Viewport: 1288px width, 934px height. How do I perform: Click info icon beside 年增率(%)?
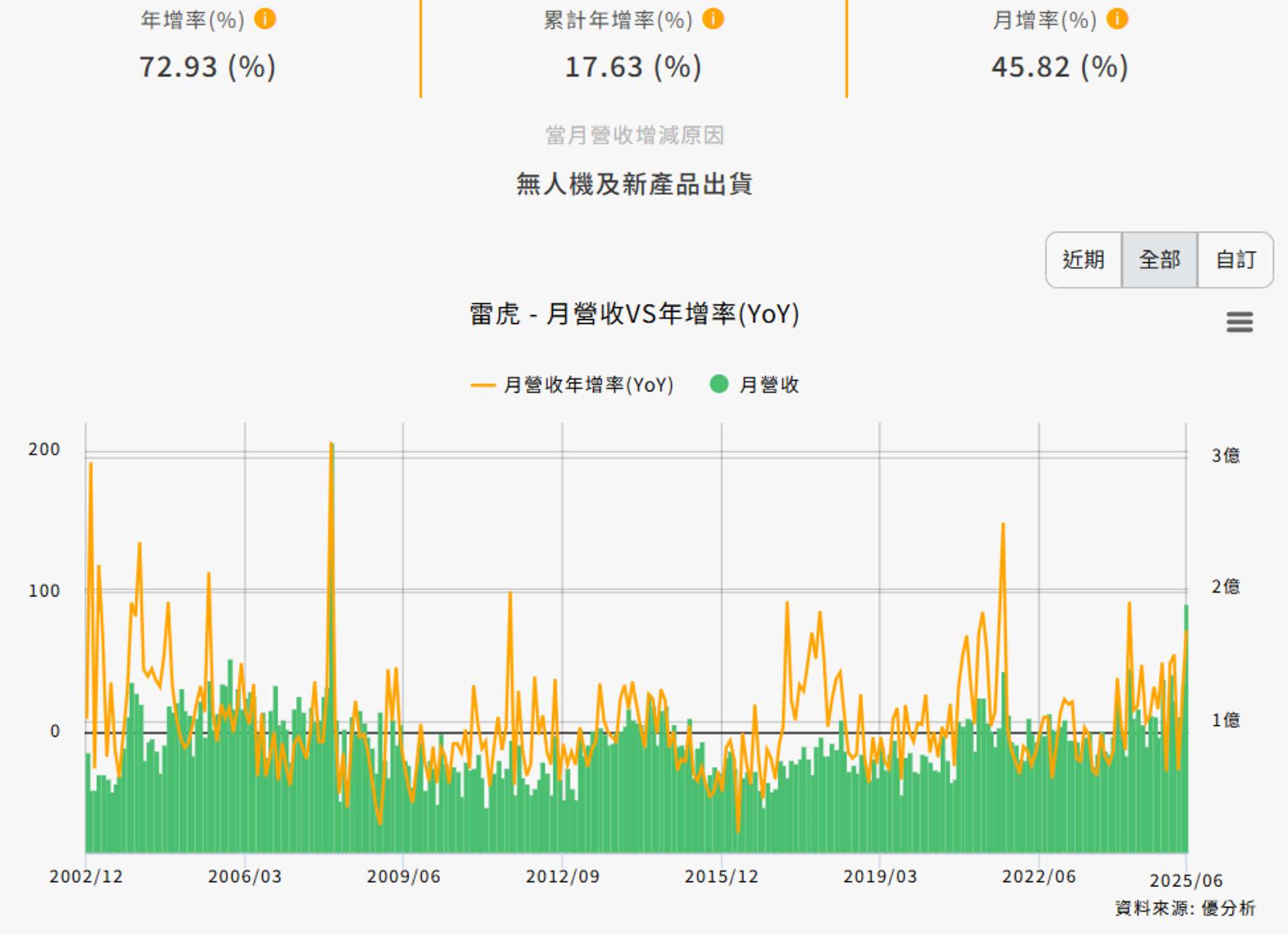265,19
